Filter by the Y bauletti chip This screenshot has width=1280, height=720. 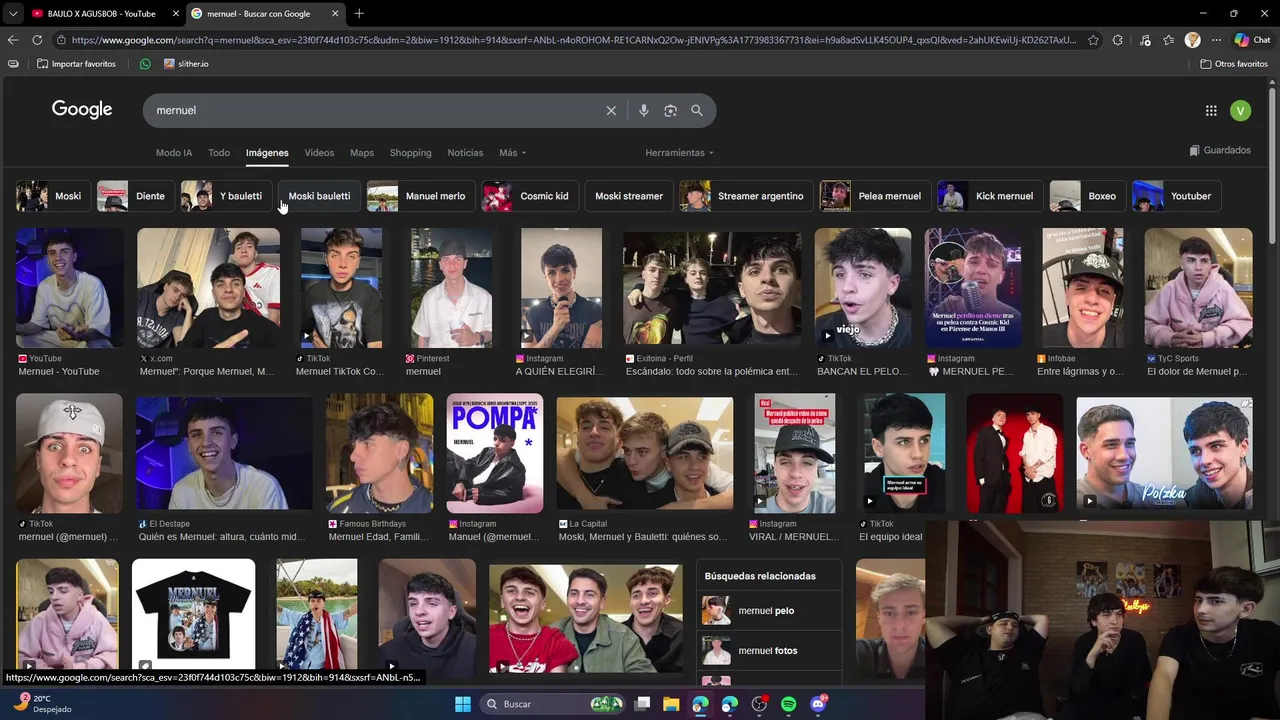[225, 196]
